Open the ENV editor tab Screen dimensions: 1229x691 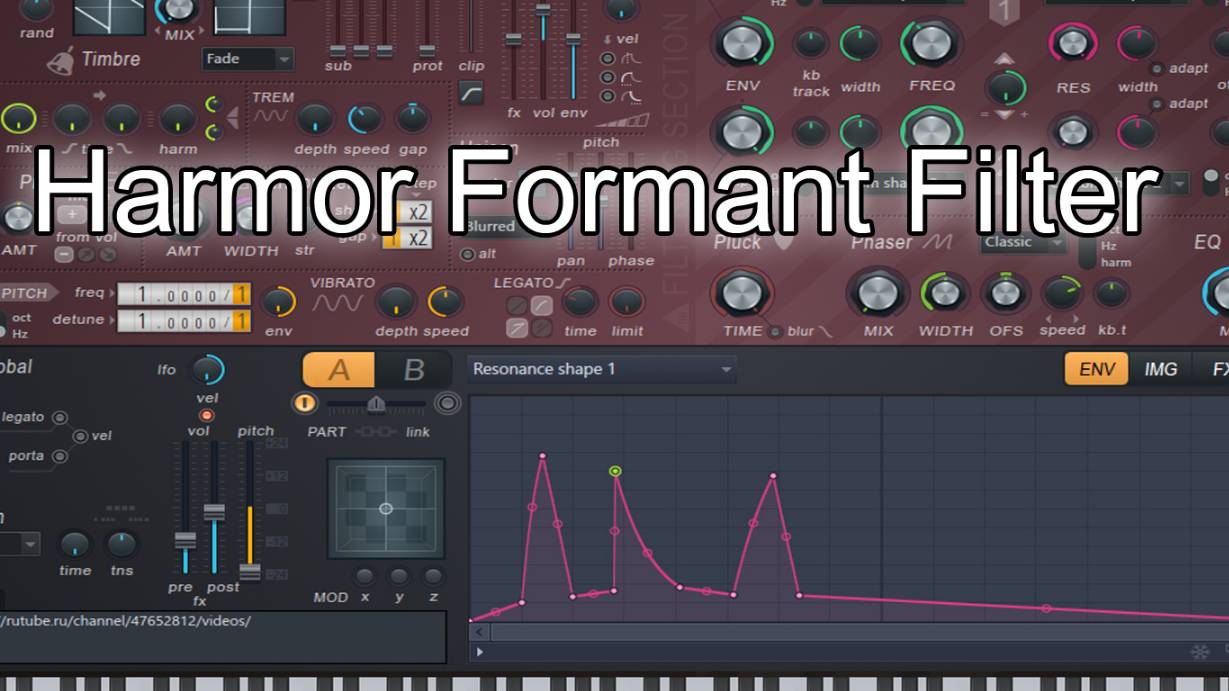point(1097,369)
